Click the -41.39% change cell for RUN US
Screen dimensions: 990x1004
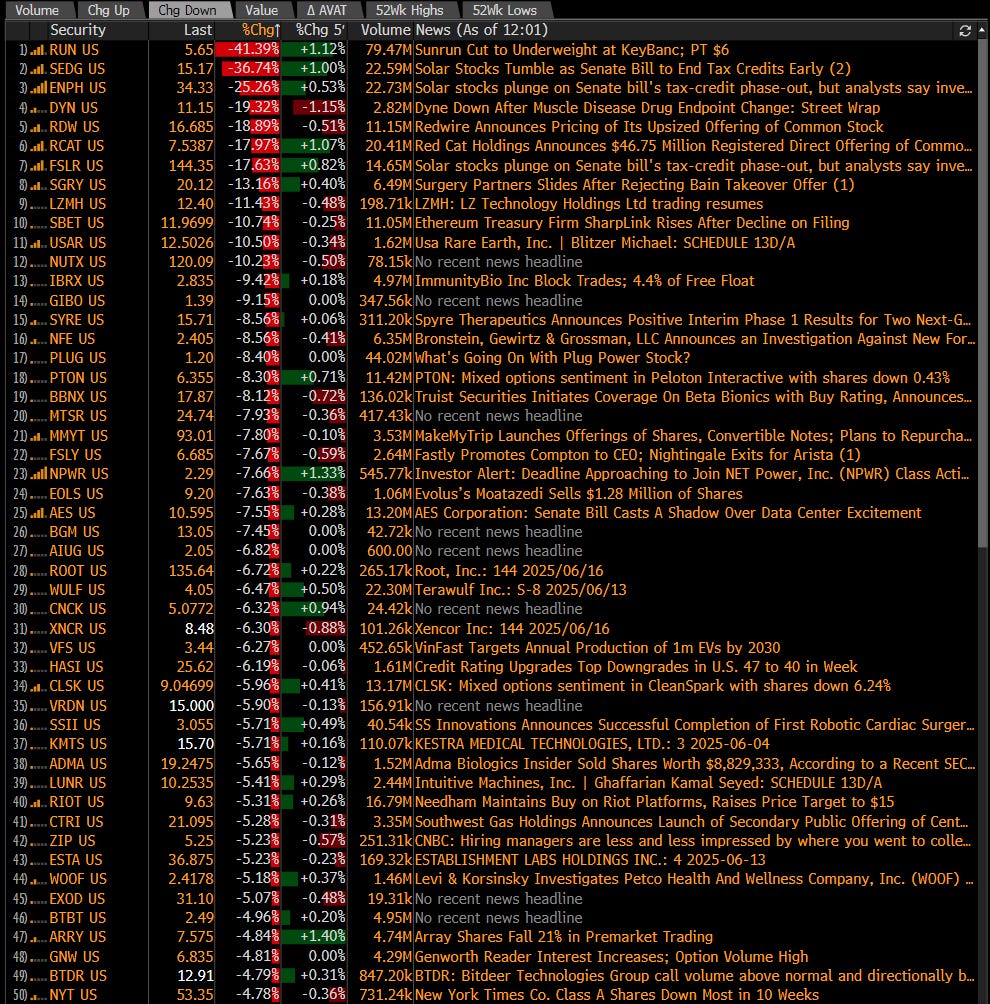pos(248,50)
